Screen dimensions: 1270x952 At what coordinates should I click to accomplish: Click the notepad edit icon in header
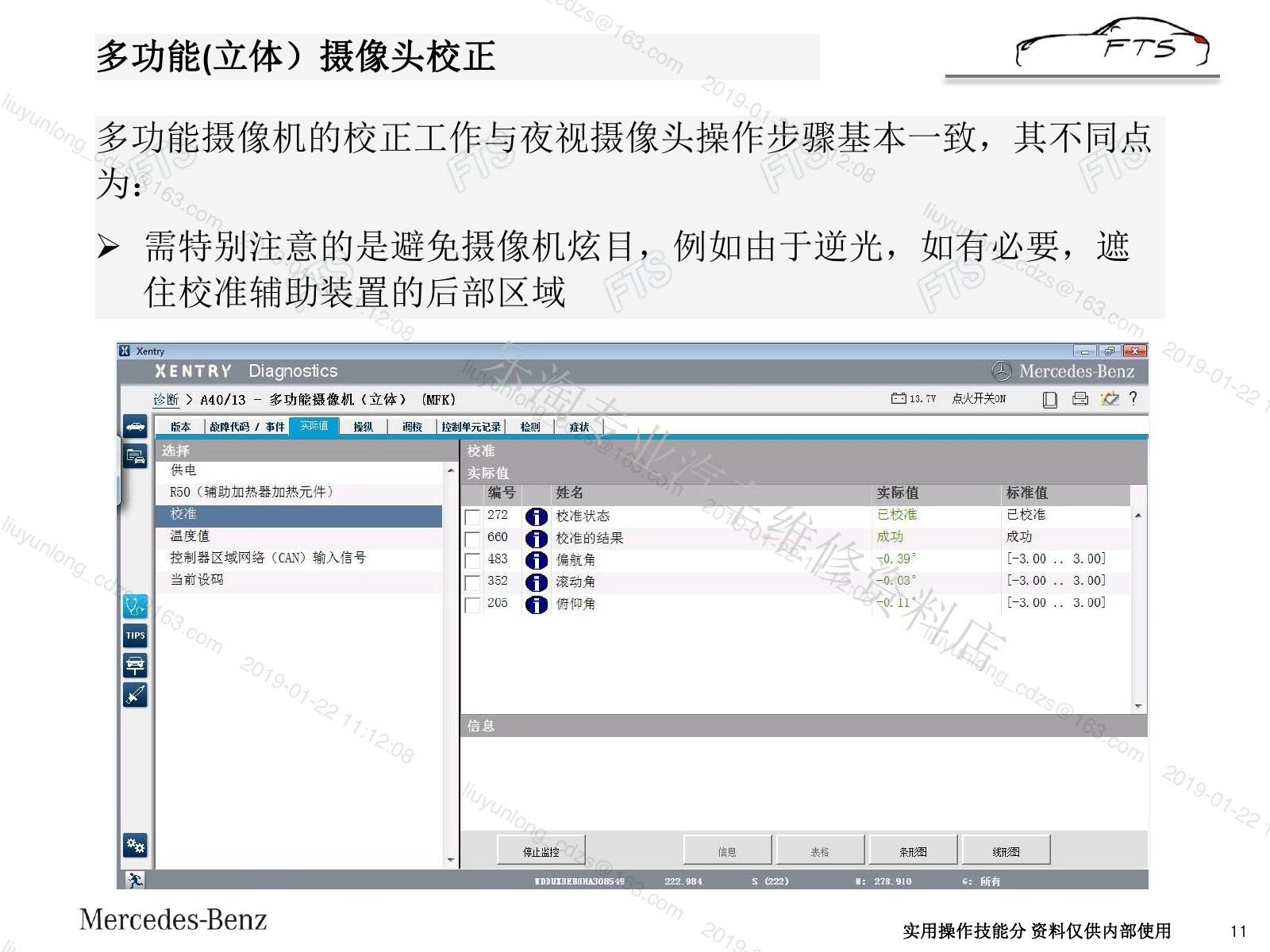[1109, 398]
